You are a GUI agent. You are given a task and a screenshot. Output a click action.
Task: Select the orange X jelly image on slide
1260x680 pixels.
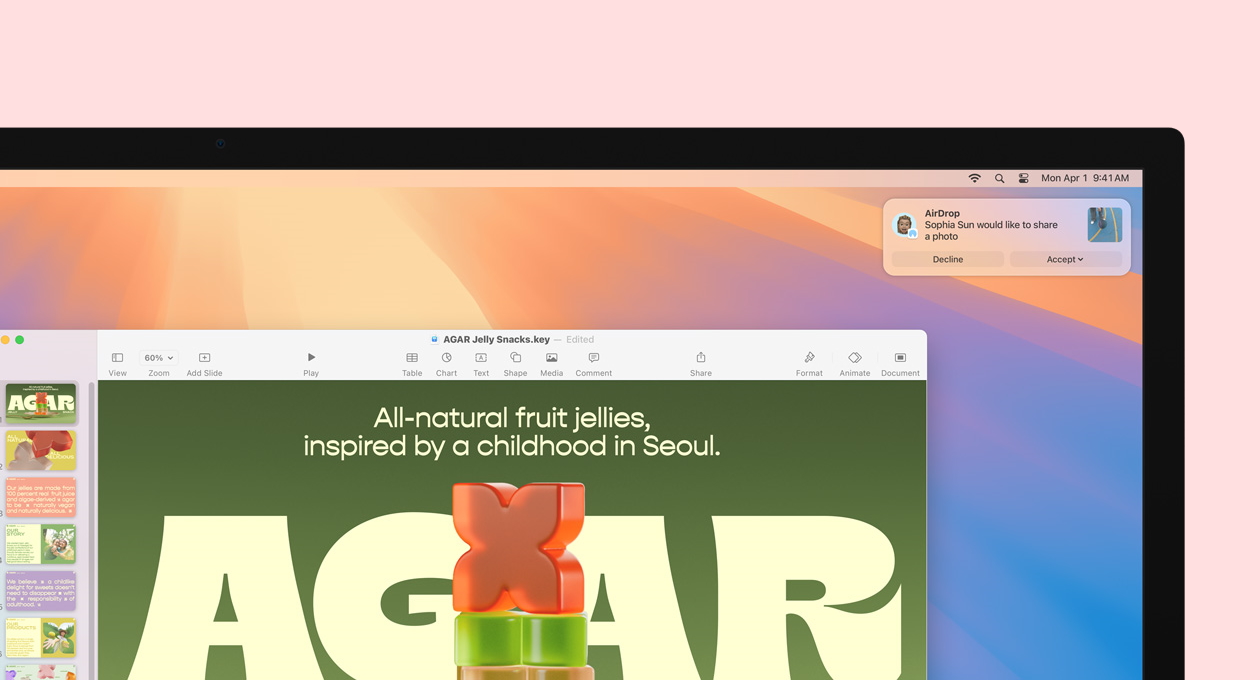click(x=518, y=548)
